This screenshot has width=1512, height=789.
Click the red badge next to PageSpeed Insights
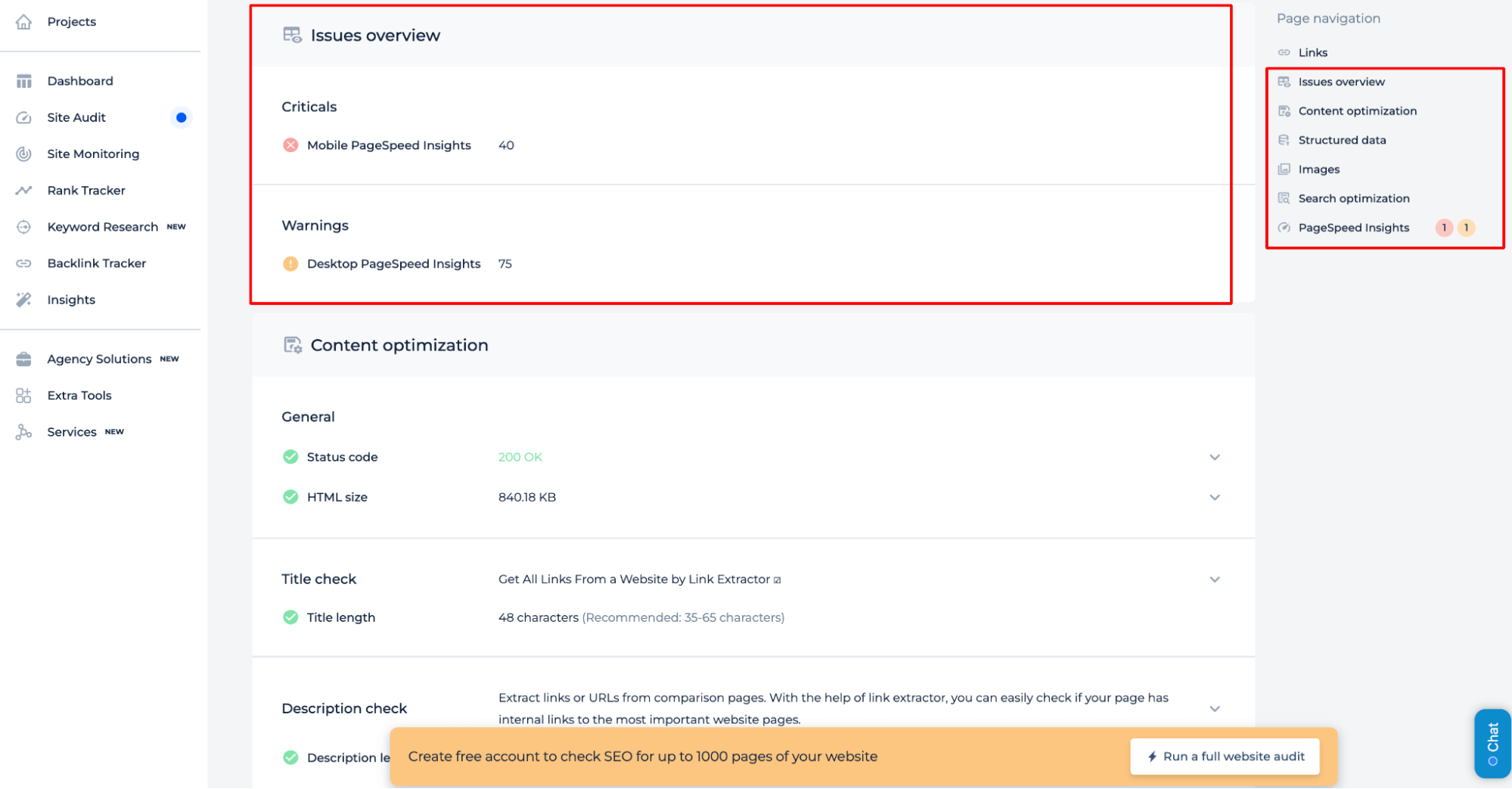(x=1444, y=228)
